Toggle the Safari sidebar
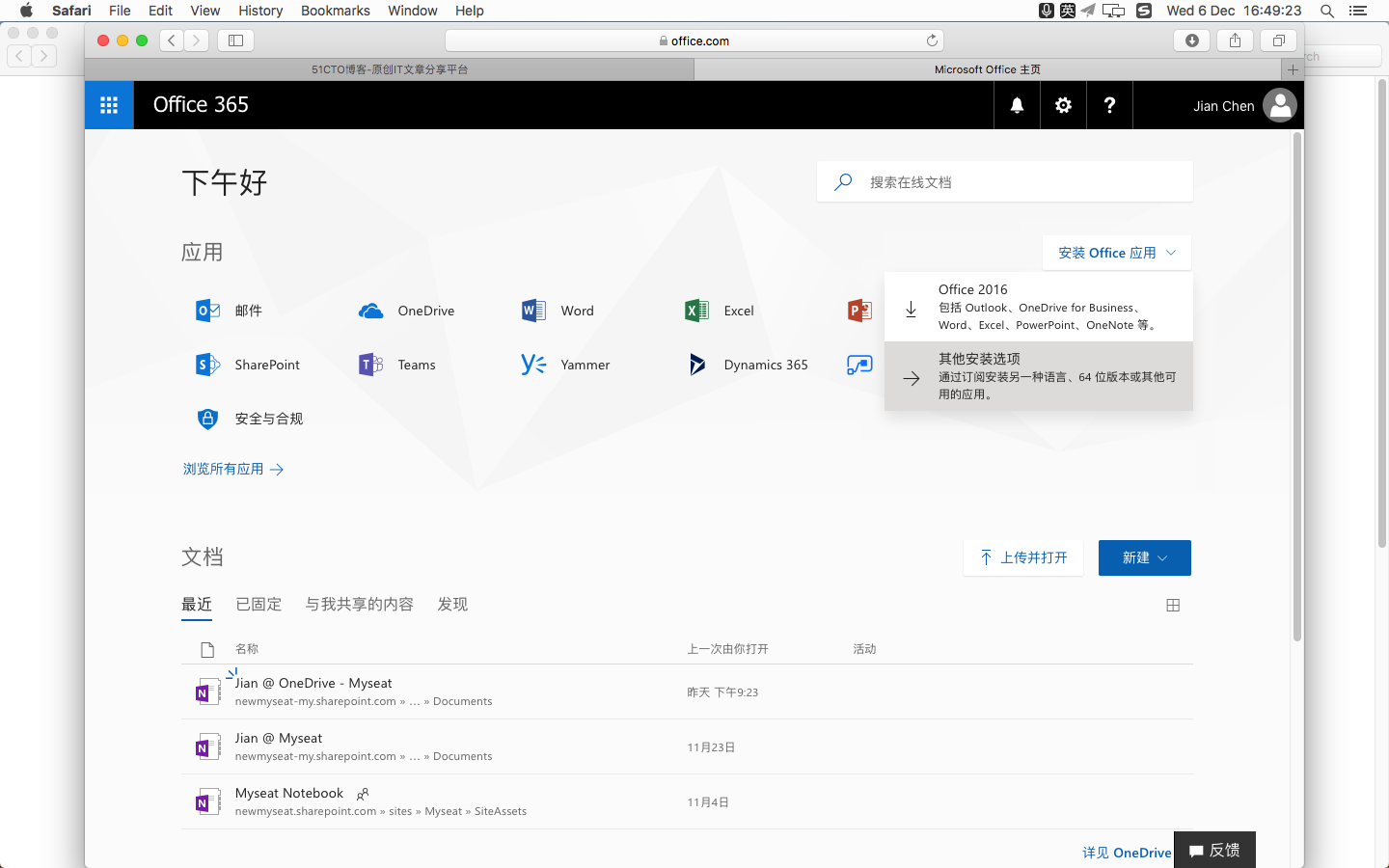This screenshot has width=1389, height=868. (x=235, y=40)
